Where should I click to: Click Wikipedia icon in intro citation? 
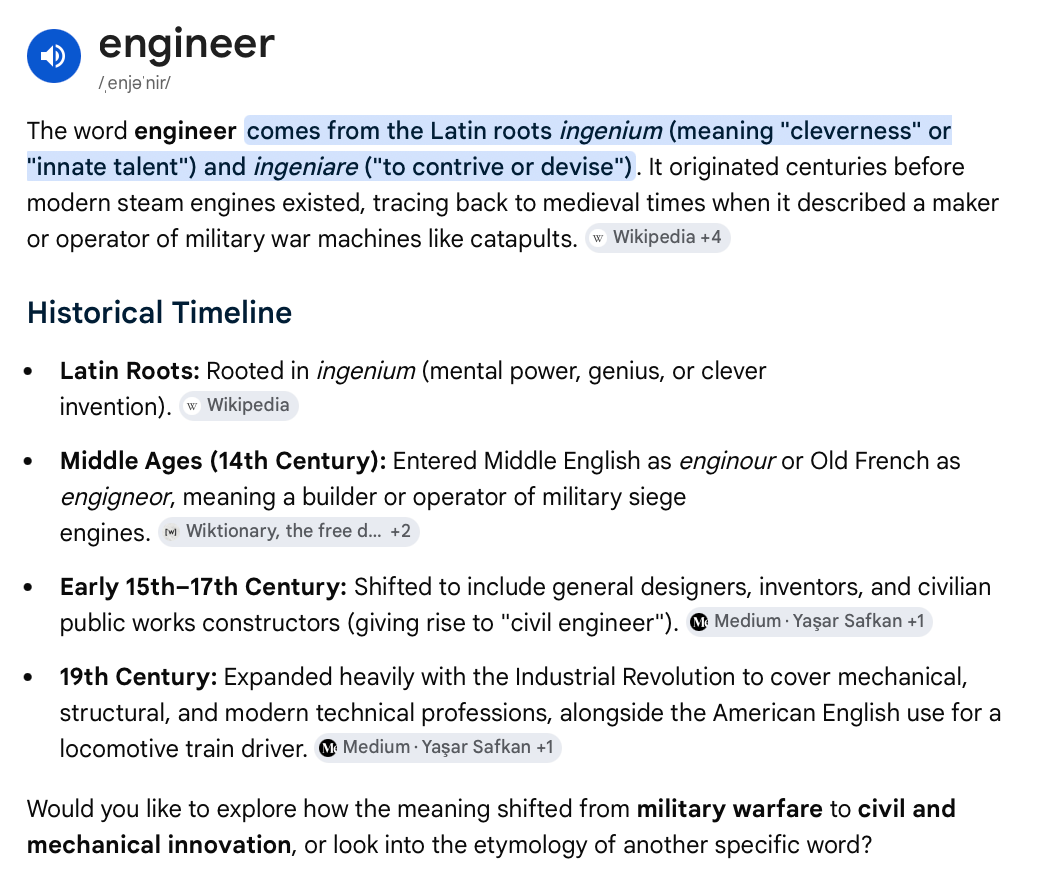click(x=598, y=238)
